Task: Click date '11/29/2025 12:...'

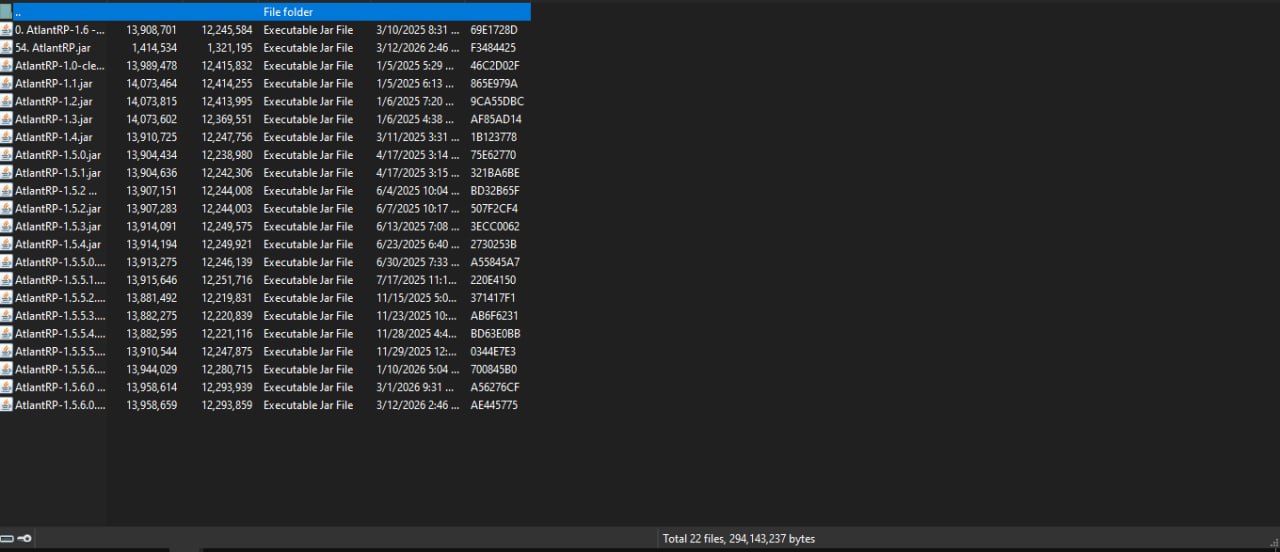Action: pyautogui.click(x=418, y=352)
